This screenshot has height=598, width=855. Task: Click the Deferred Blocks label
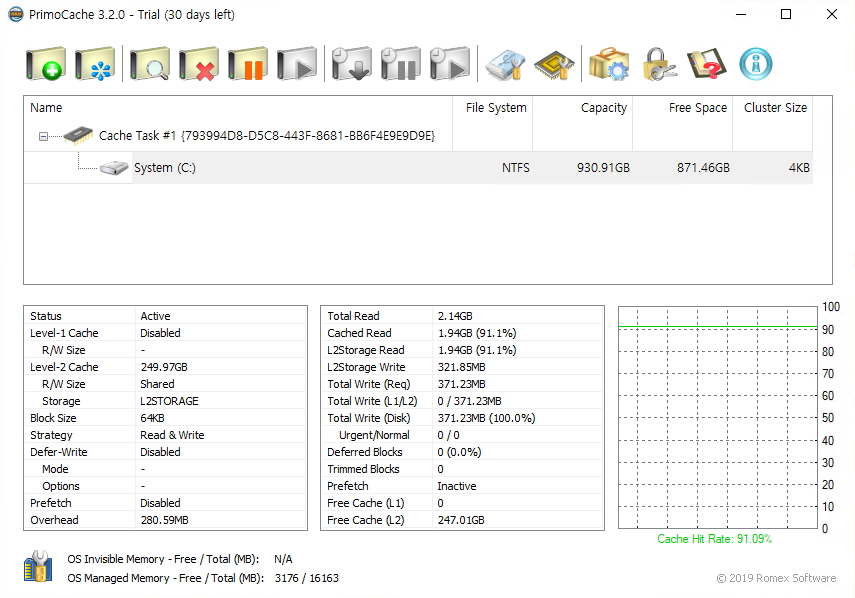365,452
